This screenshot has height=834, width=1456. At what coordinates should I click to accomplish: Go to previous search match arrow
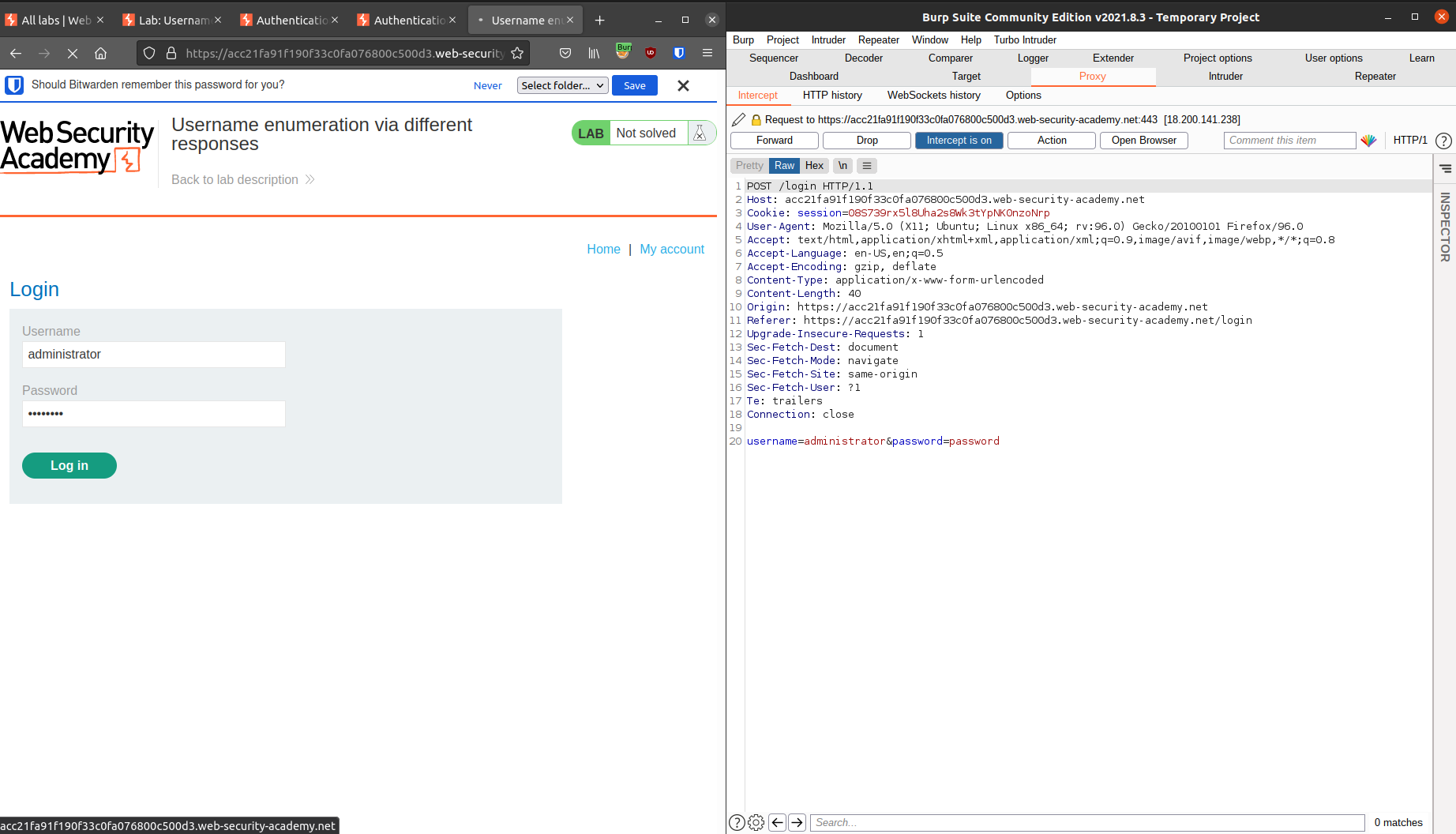[x=777, y=822]
